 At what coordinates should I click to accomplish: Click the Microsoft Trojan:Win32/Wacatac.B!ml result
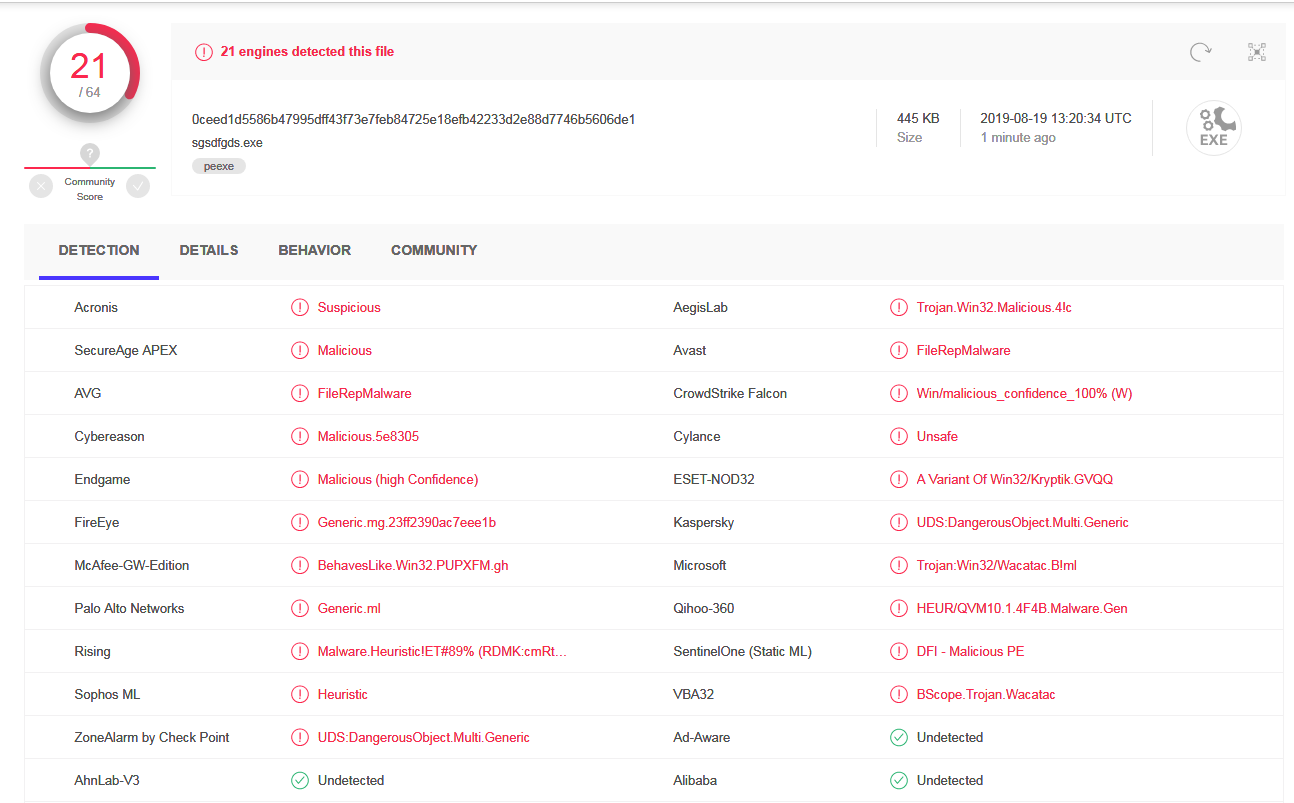click(x=996, y=566)
